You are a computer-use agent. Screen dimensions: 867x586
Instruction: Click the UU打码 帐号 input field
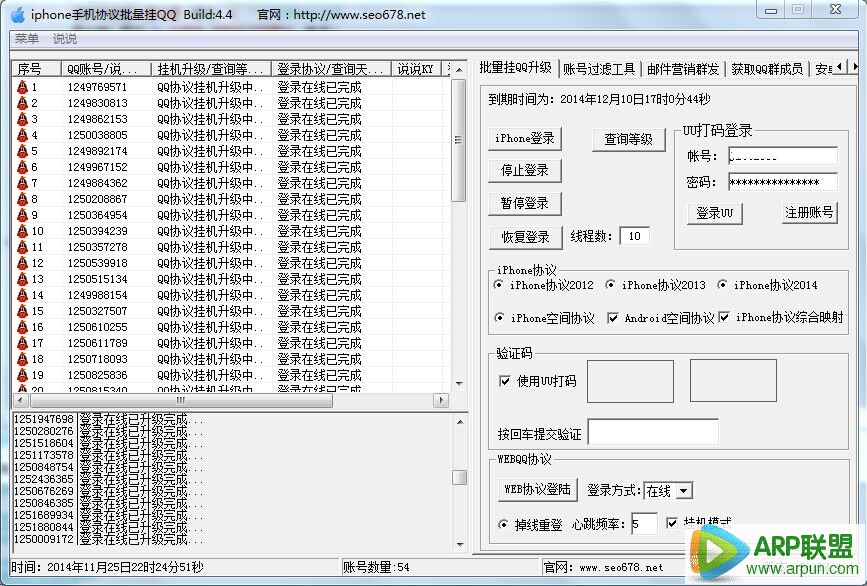pyautogui.click(x=782, y=156)
